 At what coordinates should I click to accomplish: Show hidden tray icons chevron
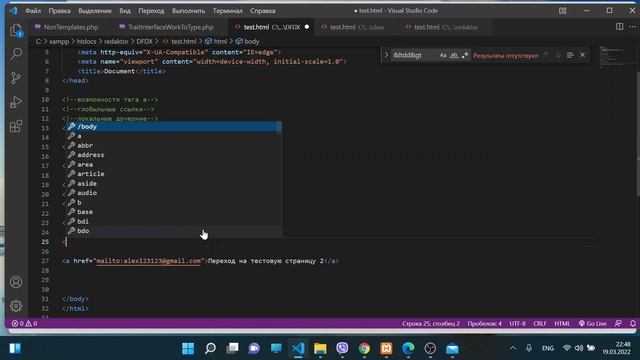click(x=513, y=348)
